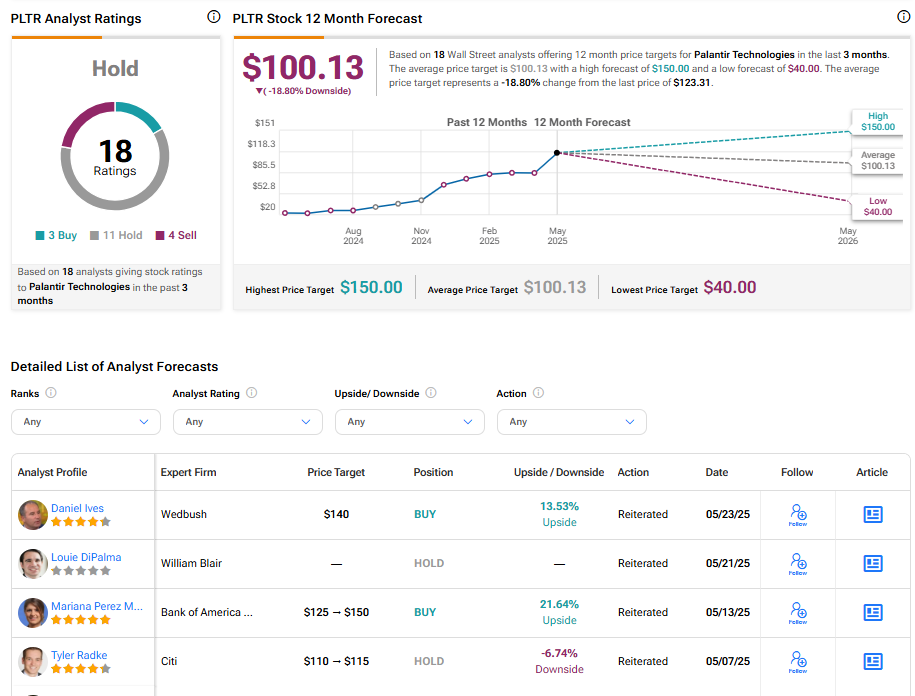The width and height of the screenshot is (915, 696).
Task: Expand the Ranks filter dropdown
Action: click(x=86, y=422)
